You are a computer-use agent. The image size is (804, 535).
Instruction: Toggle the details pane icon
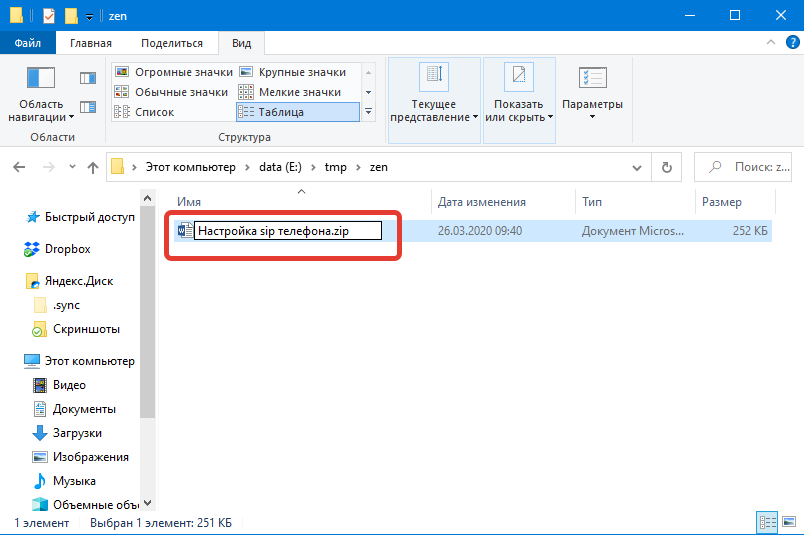coord(88,107)
